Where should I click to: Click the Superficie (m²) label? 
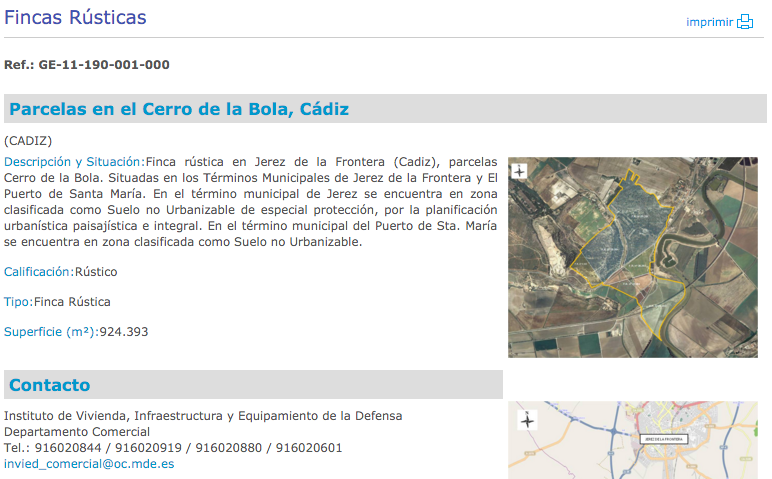(x=50, y=332)
